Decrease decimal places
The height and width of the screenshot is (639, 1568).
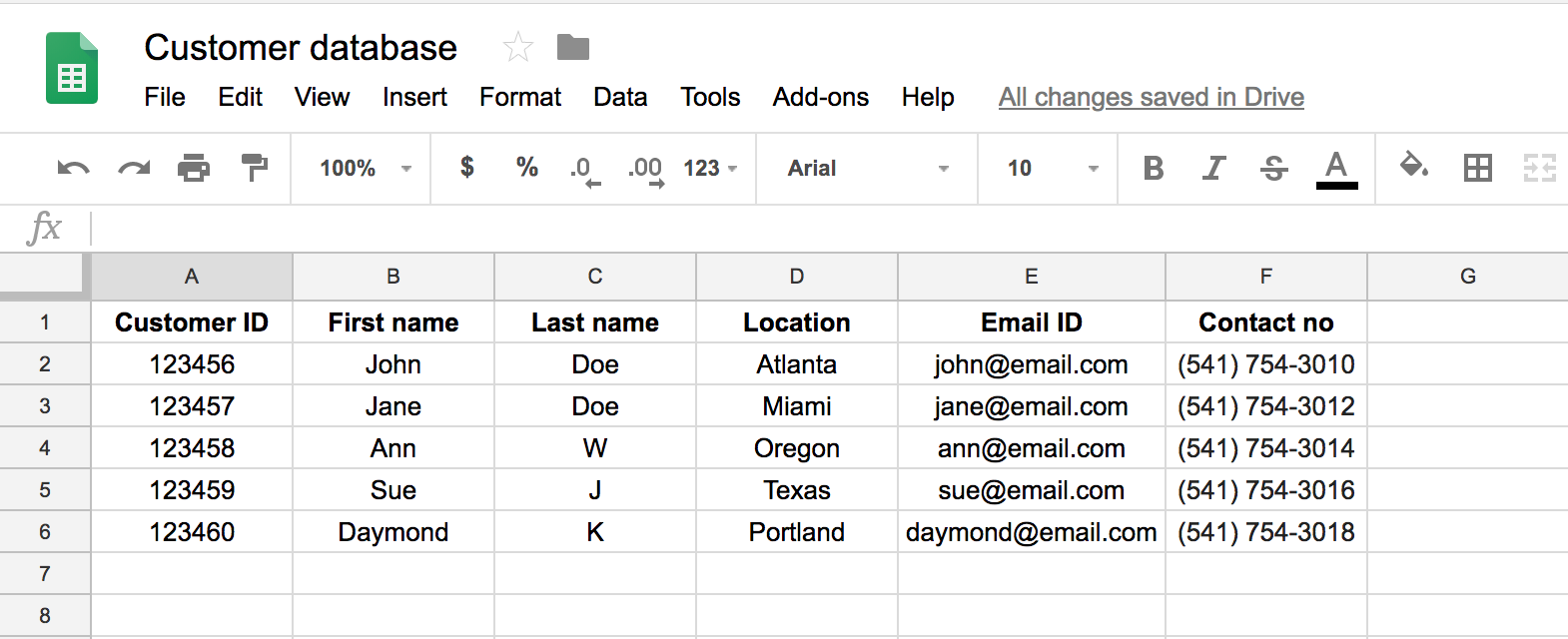click(x=586, y=170)
